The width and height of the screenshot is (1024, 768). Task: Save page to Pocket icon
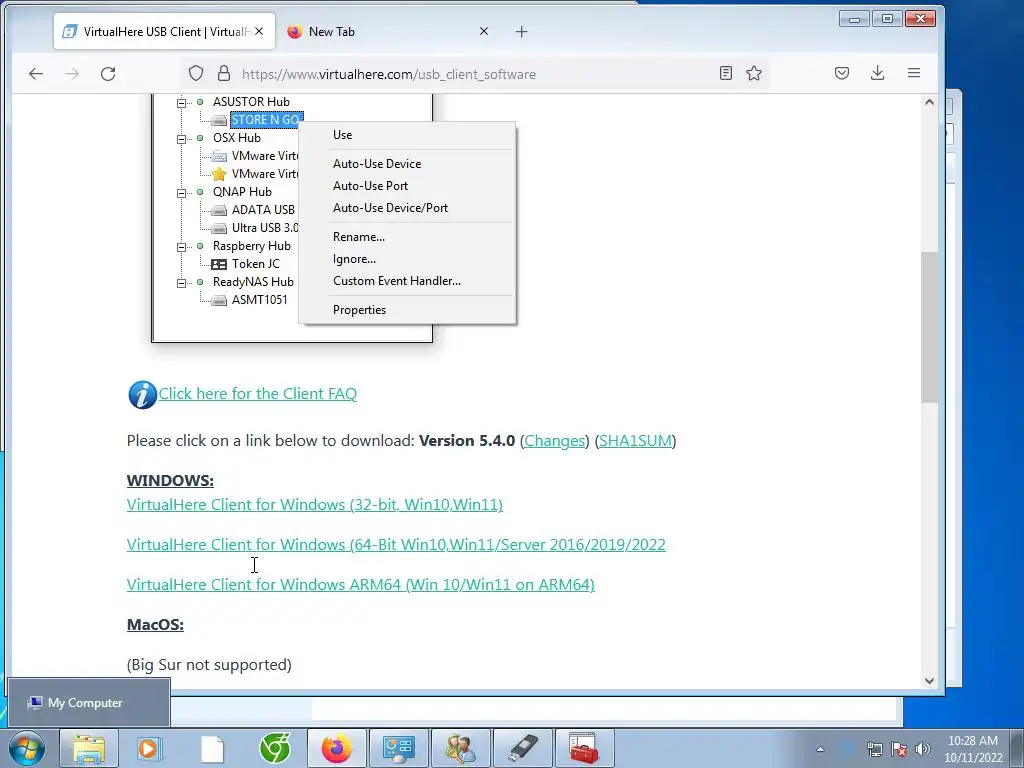point(842,73)
